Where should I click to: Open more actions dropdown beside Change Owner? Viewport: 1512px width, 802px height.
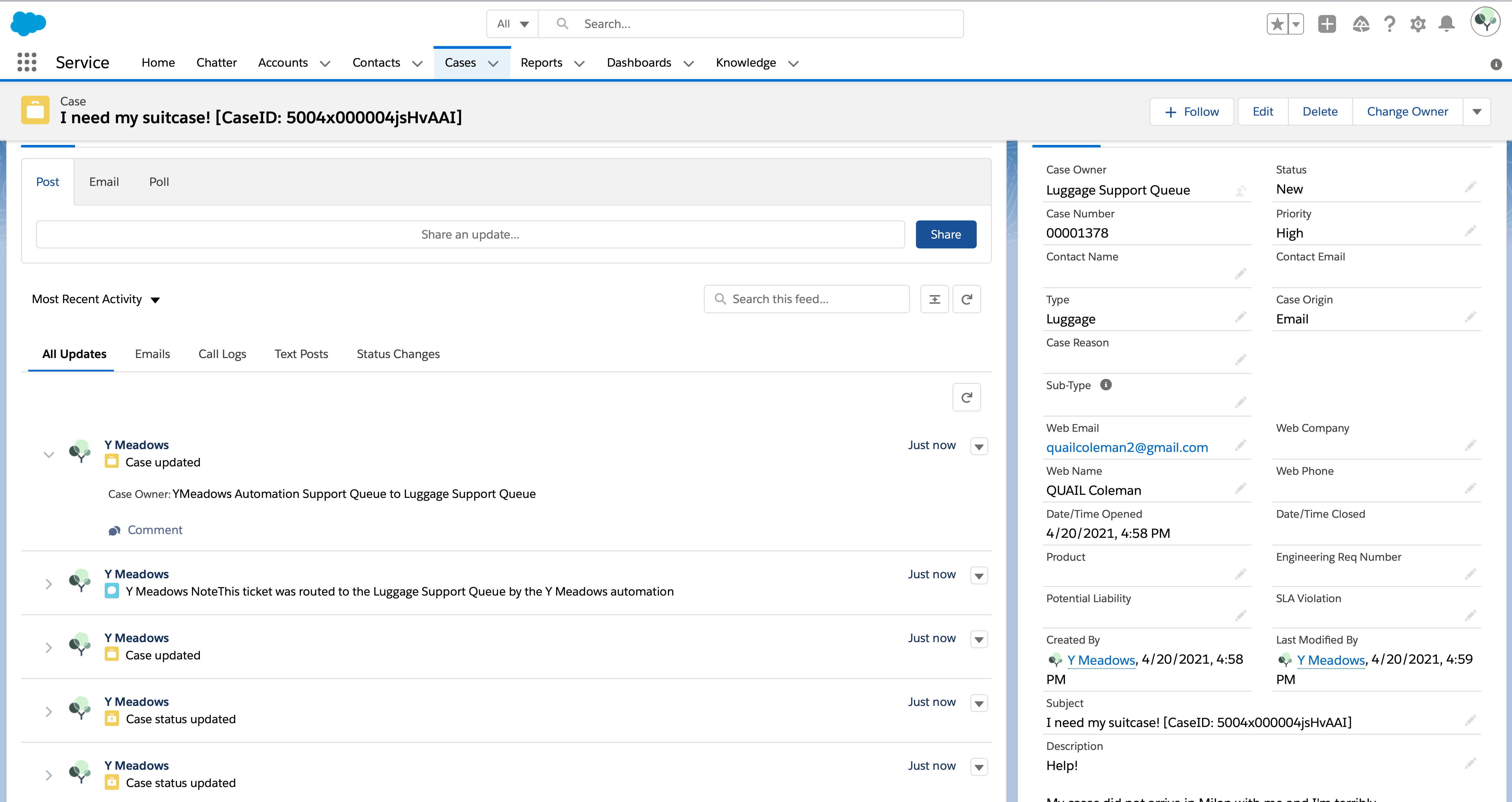coord(1477,112)
